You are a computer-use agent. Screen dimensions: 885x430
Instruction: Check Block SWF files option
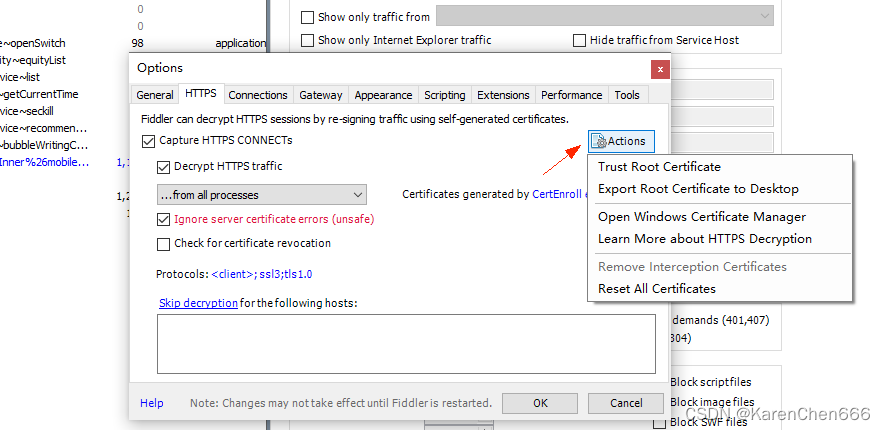pyautogui.click(x=659, y=423)
